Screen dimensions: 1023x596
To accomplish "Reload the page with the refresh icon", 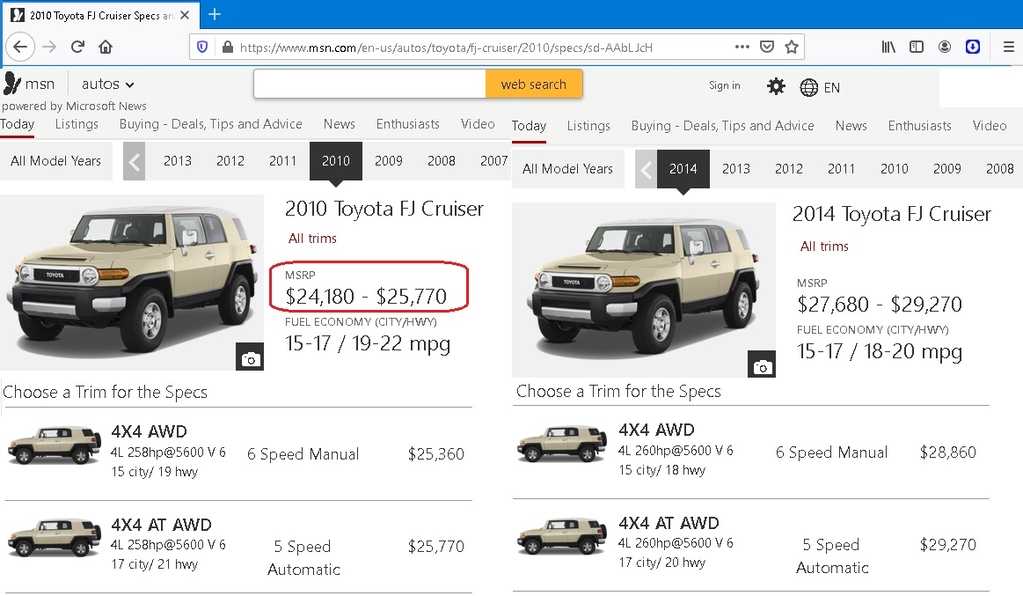I will [78, 47].
